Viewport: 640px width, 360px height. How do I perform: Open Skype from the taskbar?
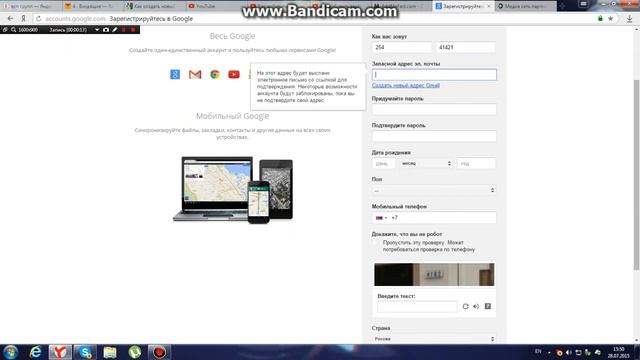(x=85, y=352)
